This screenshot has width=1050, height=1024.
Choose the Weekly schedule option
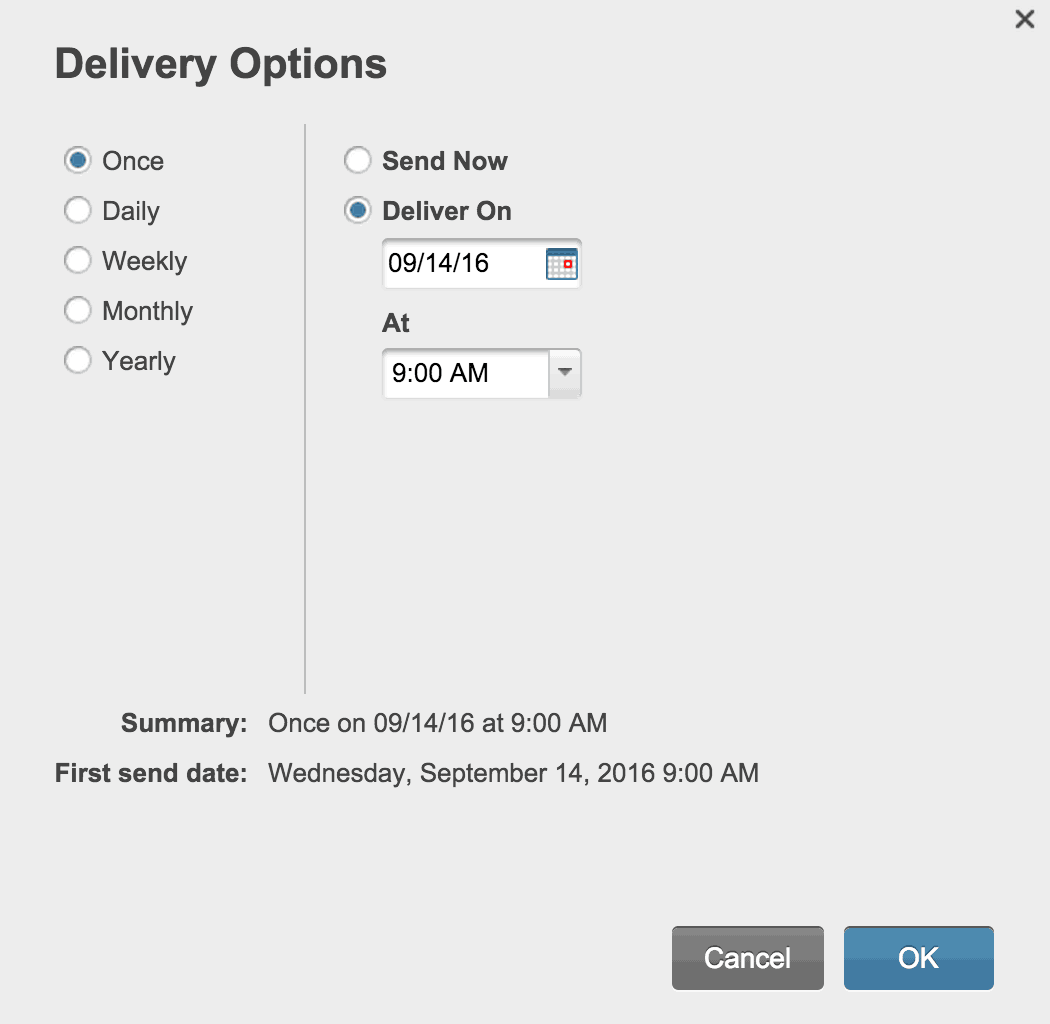pyautogui.click(x=77, y=260)
